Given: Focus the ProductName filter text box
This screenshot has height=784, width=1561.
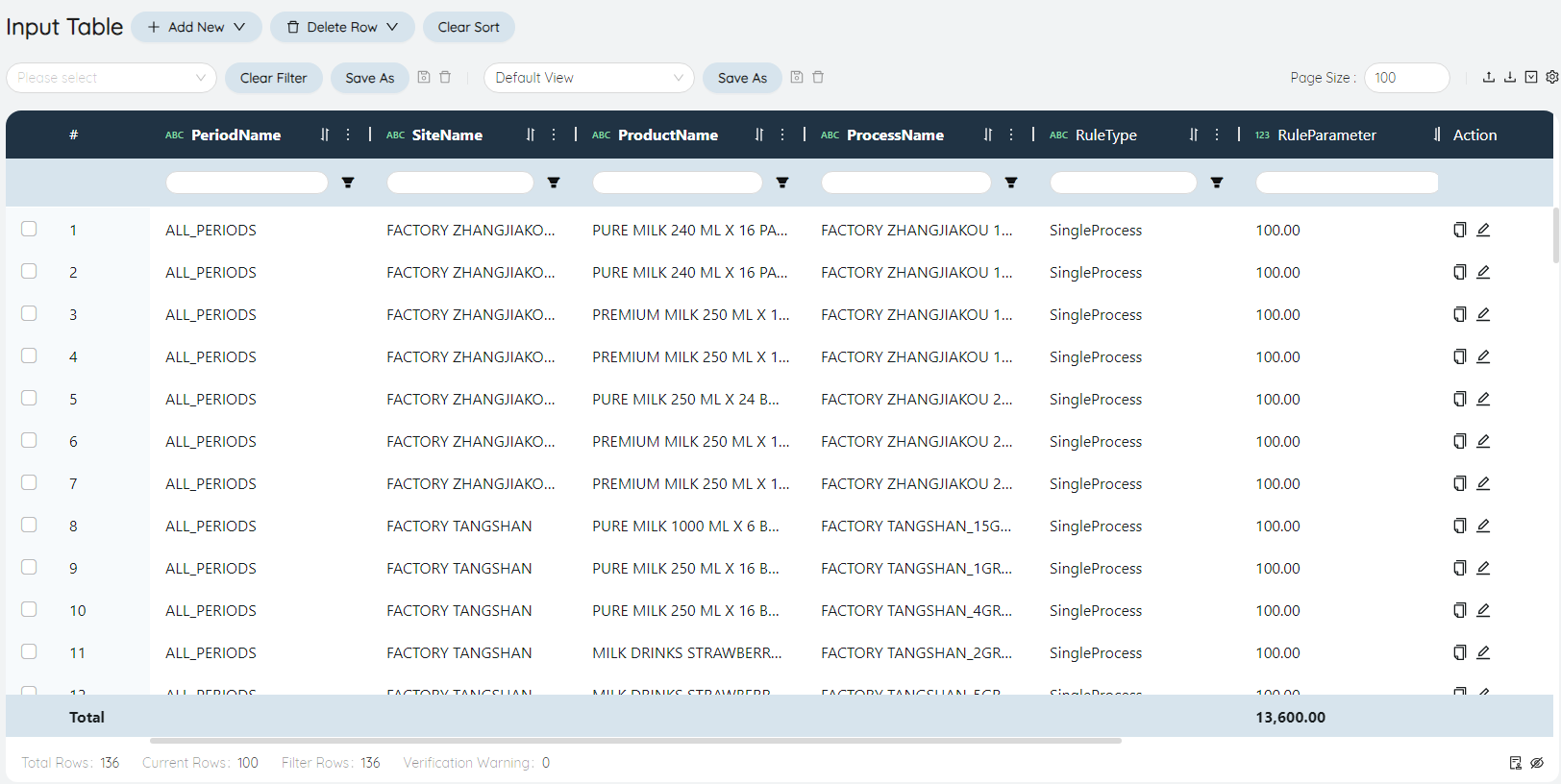Looking at the screenshot, I should (677, 183).
